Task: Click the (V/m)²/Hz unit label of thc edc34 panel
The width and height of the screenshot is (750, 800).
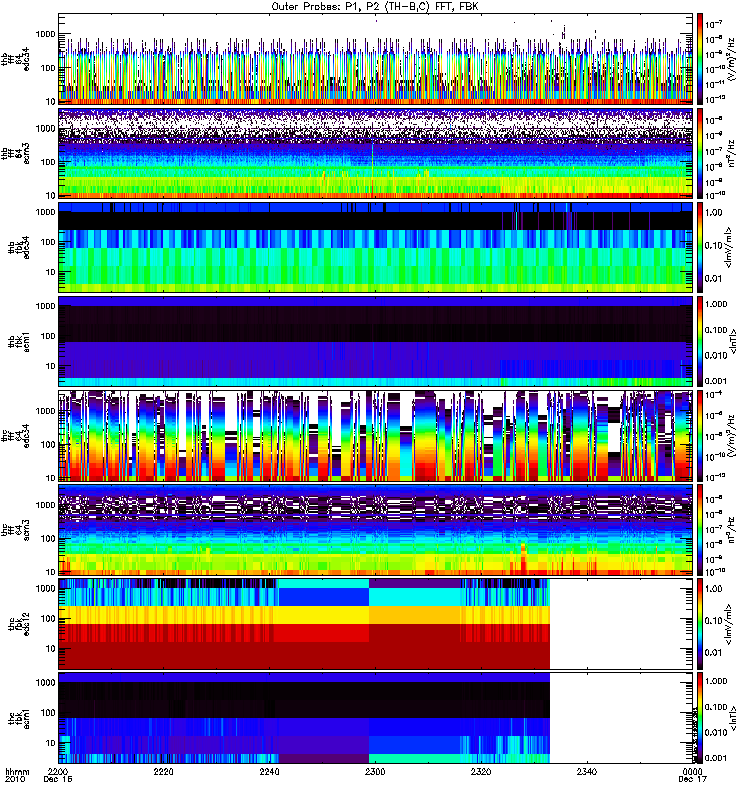Action: coord(731,435)
